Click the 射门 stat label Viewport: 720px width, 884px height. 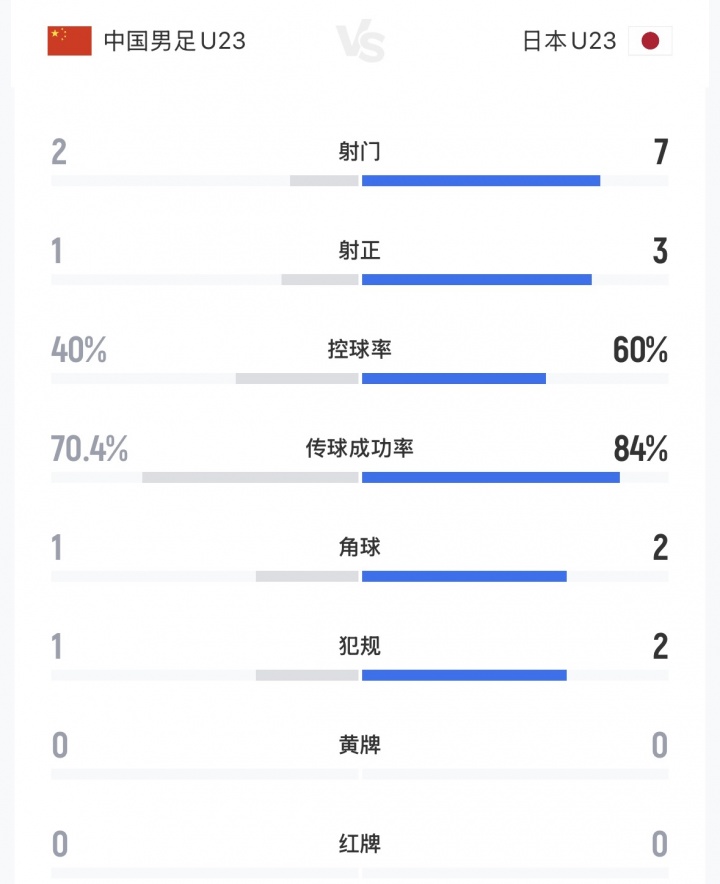(360, 152)
